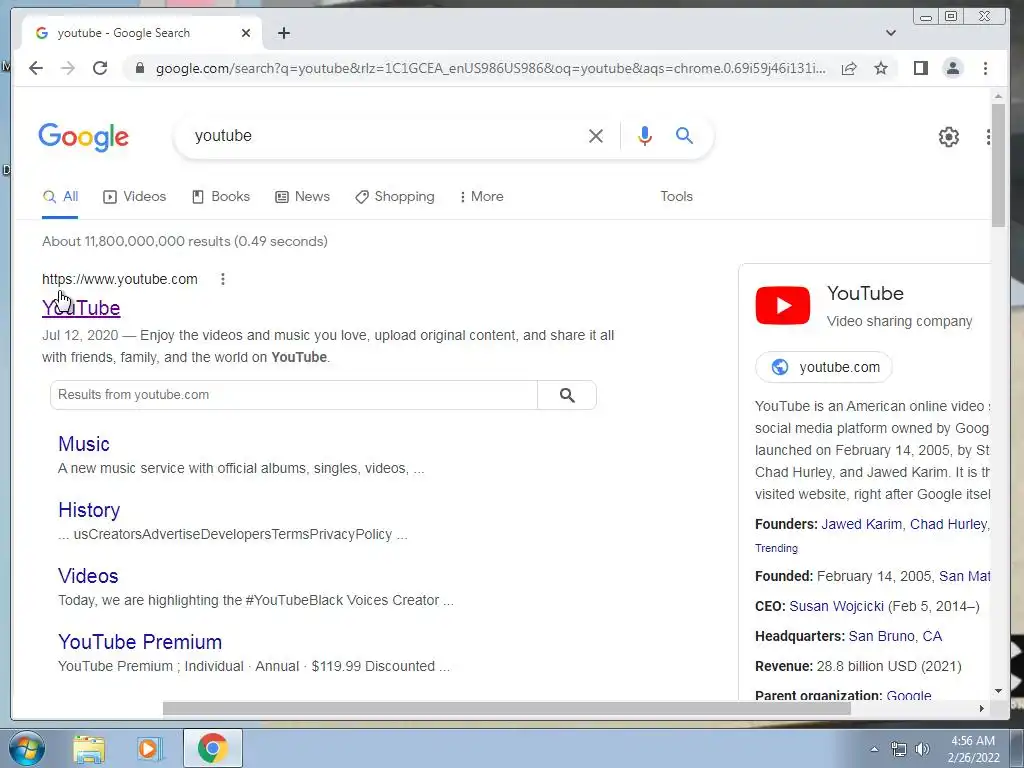Open the YouTube main result link

coord(81,308)
